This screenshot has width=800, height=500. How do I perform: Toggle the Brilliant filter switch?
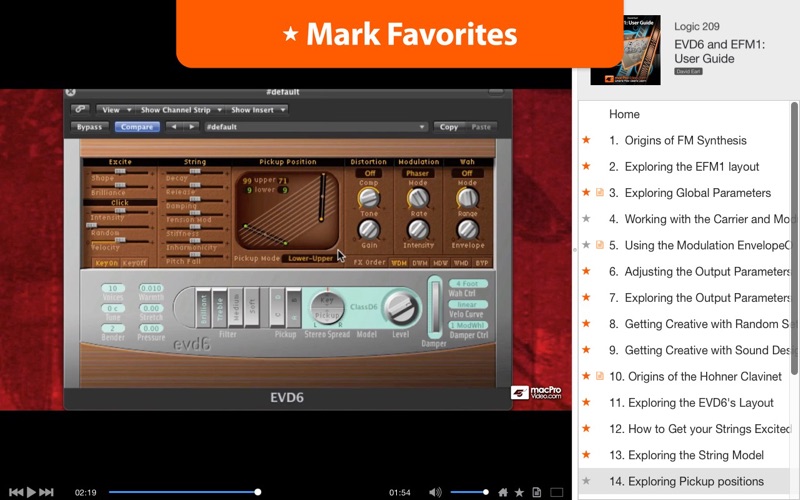click(x=204, y=308)
